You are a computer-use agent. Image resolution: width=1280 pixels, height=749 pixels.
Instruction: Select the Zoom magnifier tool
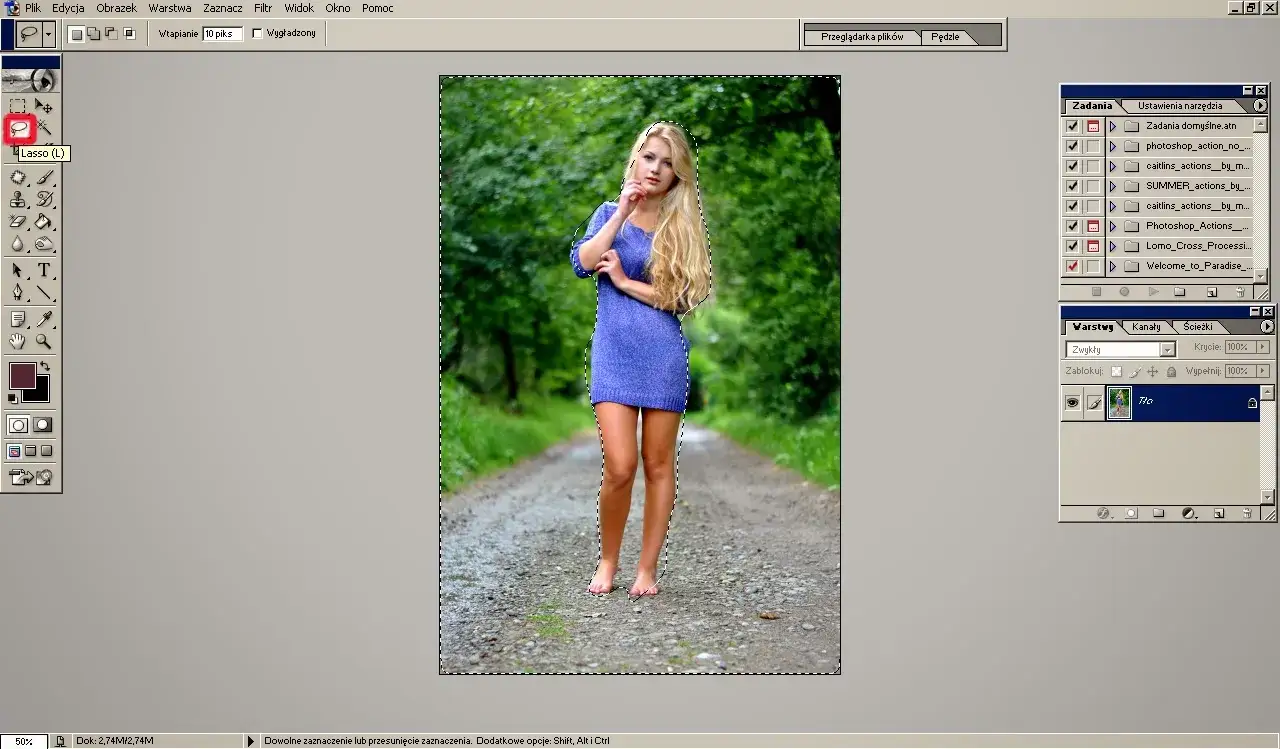coord(44,342)
